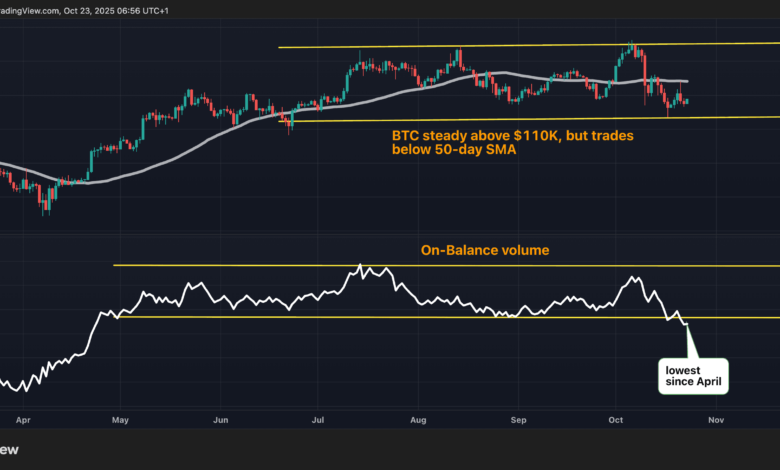The image size is (780, 470).
Task: Select the Jul label on time axis
Action: tap(317, 421)
